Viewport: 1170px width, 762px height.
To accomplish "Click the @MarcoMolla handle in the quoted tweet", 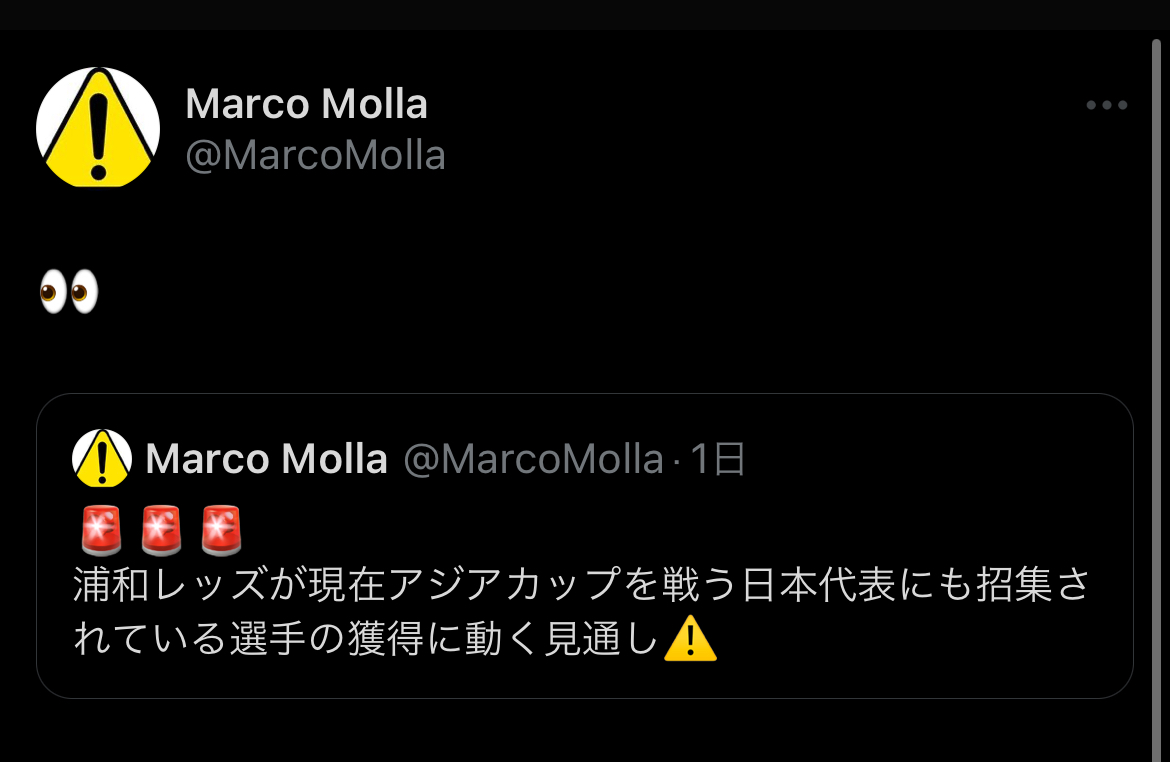I will point(534,458).
